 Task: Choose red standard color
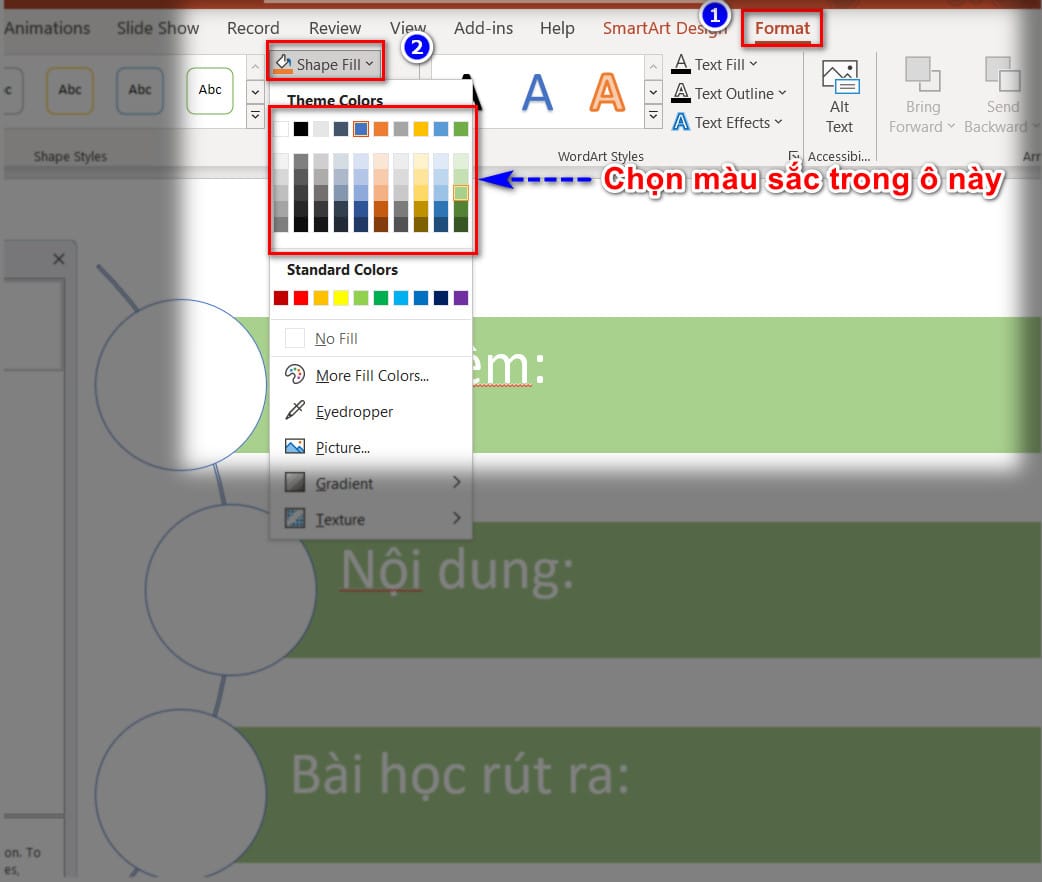301,298
